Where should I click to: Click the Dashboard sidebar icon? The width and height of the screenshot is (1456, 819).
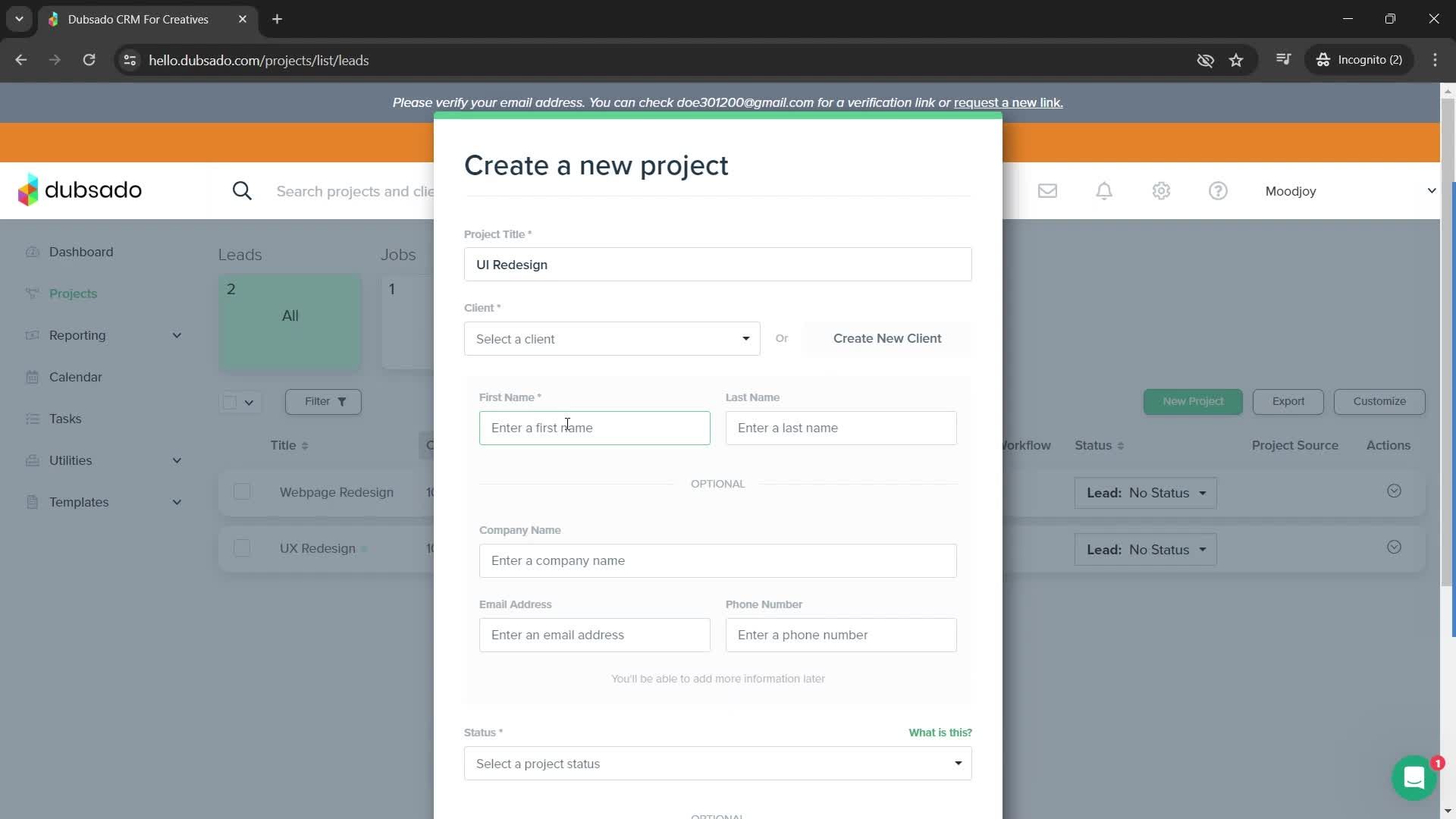click(32, 252)
